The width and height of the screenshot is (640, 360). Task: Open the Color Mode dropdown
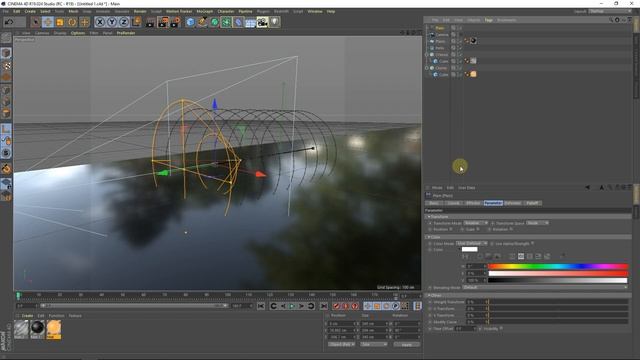click(472, 243)
